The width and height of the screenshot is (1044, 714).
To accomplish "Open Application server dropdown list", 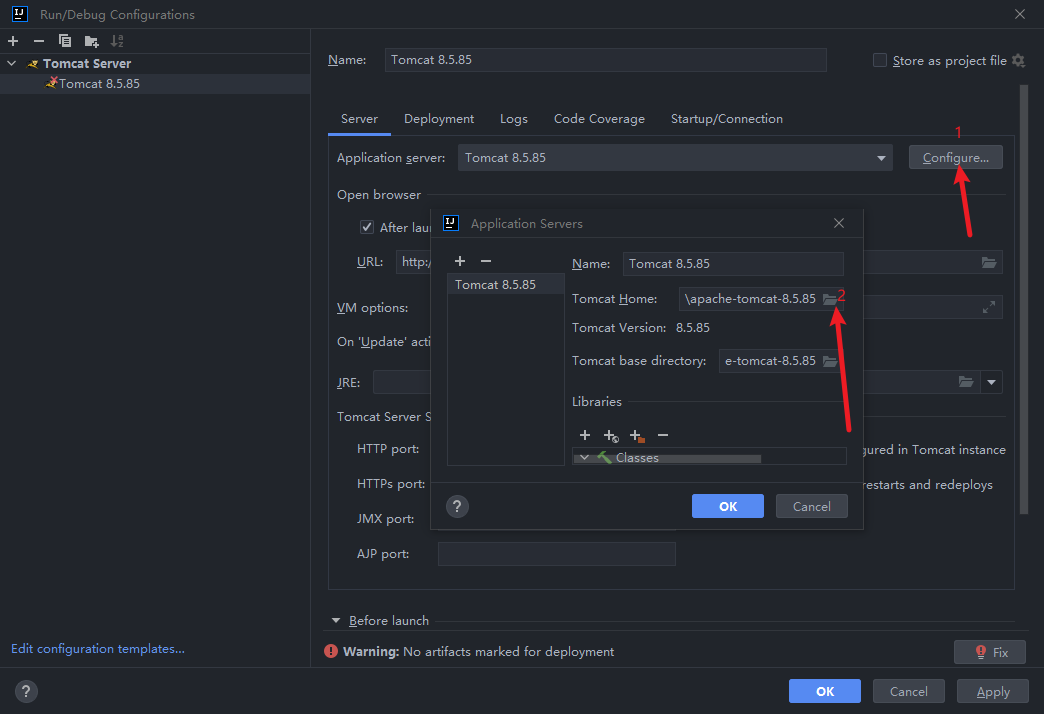I will coord(881,158).
